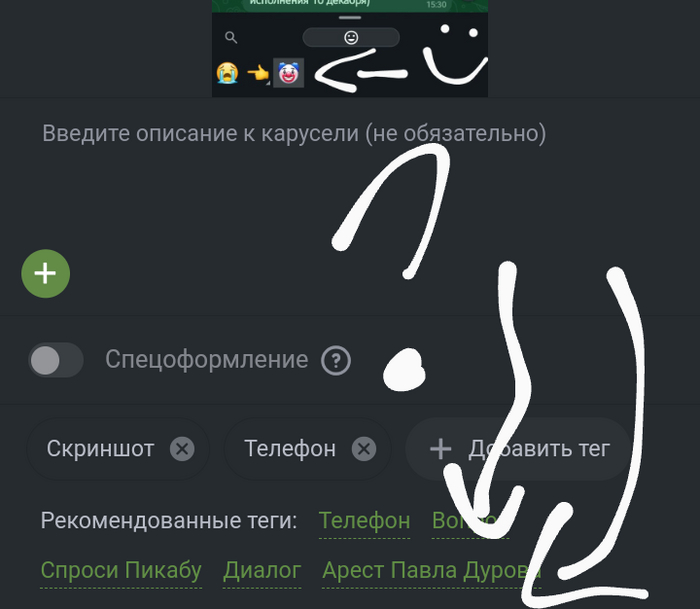Open the Спецоформление help question icon
Image resolution: width=700 pixels, height=609 pixels.
click(x=336, y=360)
